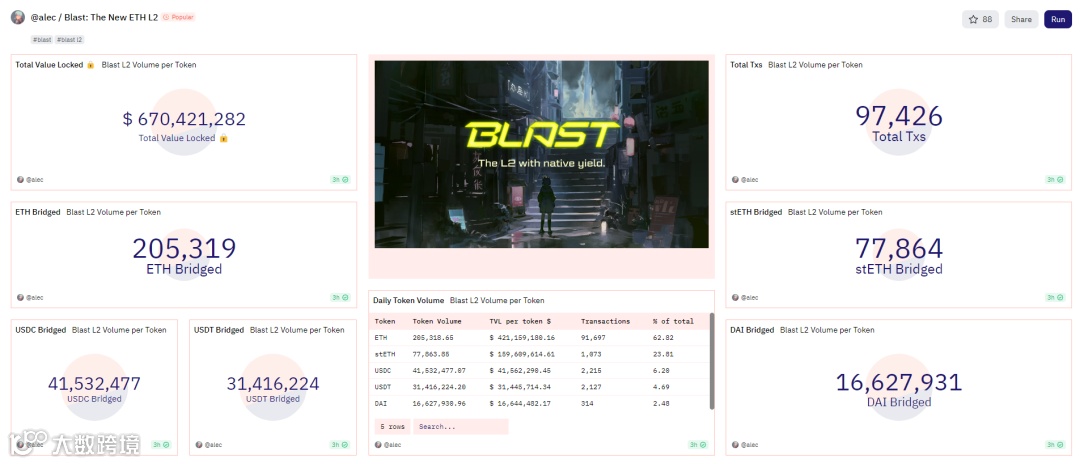1080x464 pixels.
Task: Sort the table by Token column header
Action: click(x=384, y=321)
